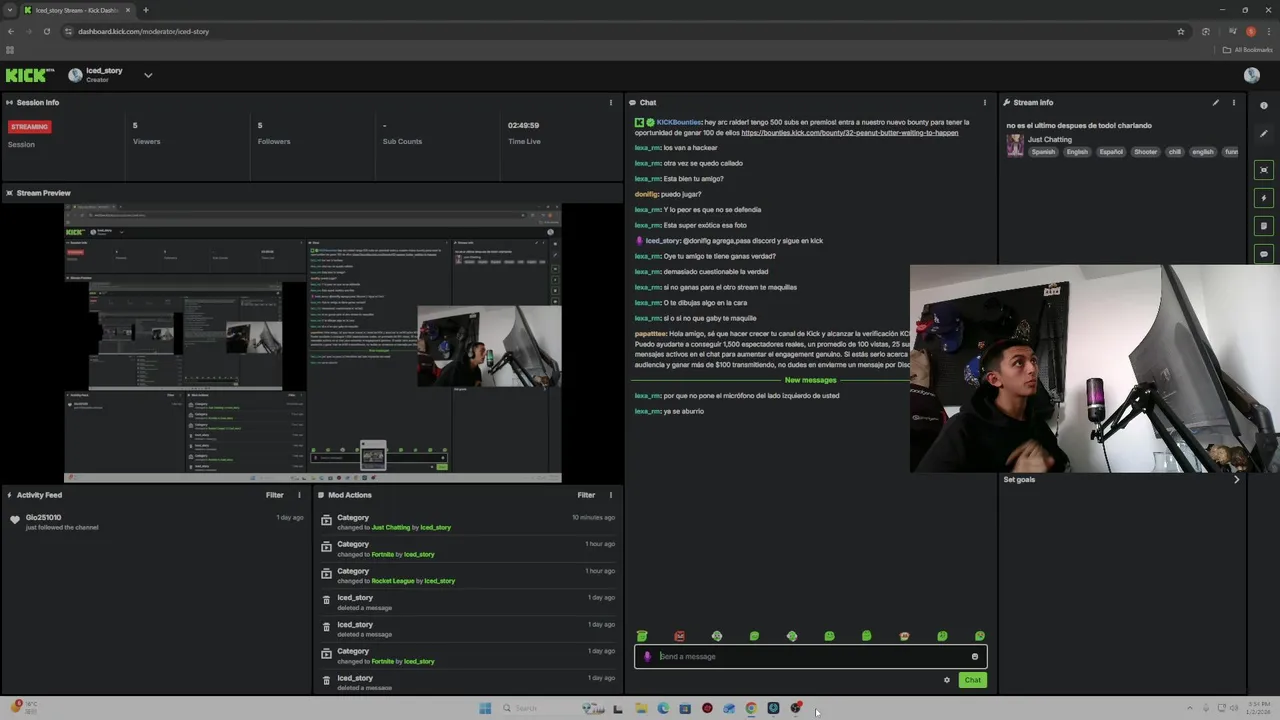The image size is (1280, 720).
Task: Select the first green emote above the message box
Action: click(x=642, y=636)
